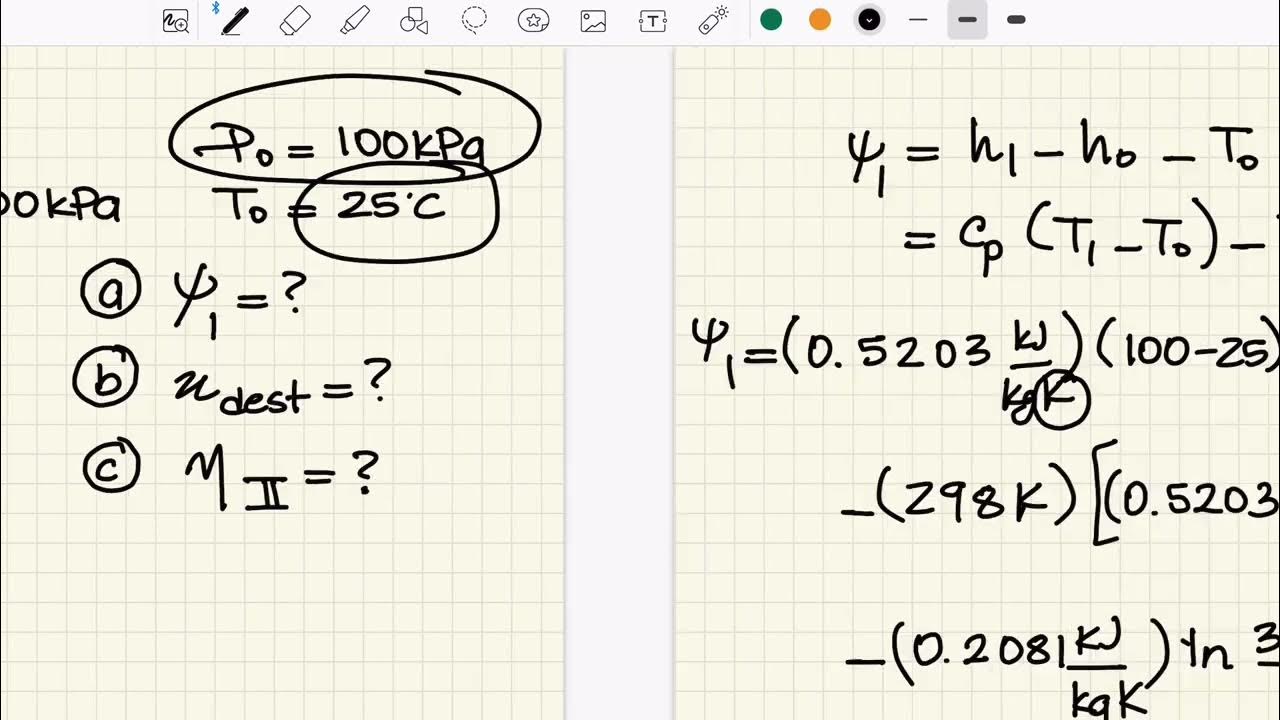Select the Pen tool
The height and width of the screenshot is (720, 1280).
[x=234, y=20]
